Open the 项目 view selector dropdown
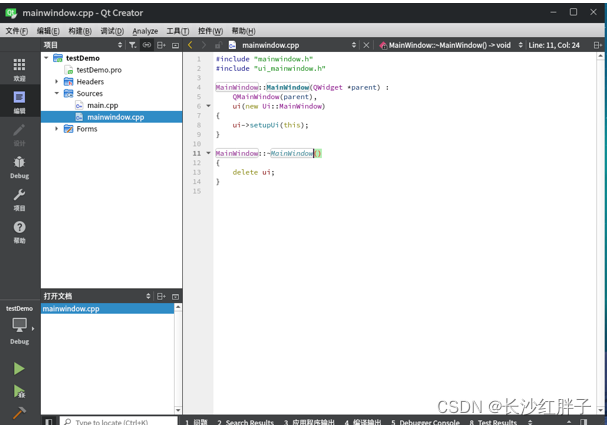The height and width of the screenshot is (425, 607). click(x=120, y=45)
